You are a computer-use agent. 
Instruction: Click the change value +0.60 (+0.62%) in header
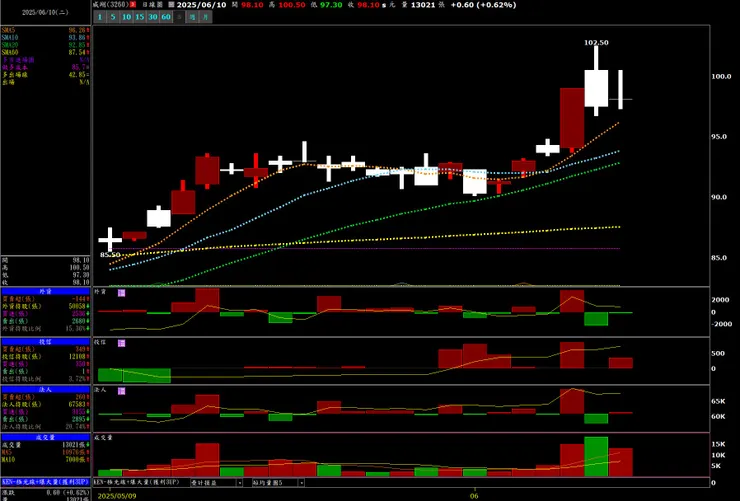[483, 5]
